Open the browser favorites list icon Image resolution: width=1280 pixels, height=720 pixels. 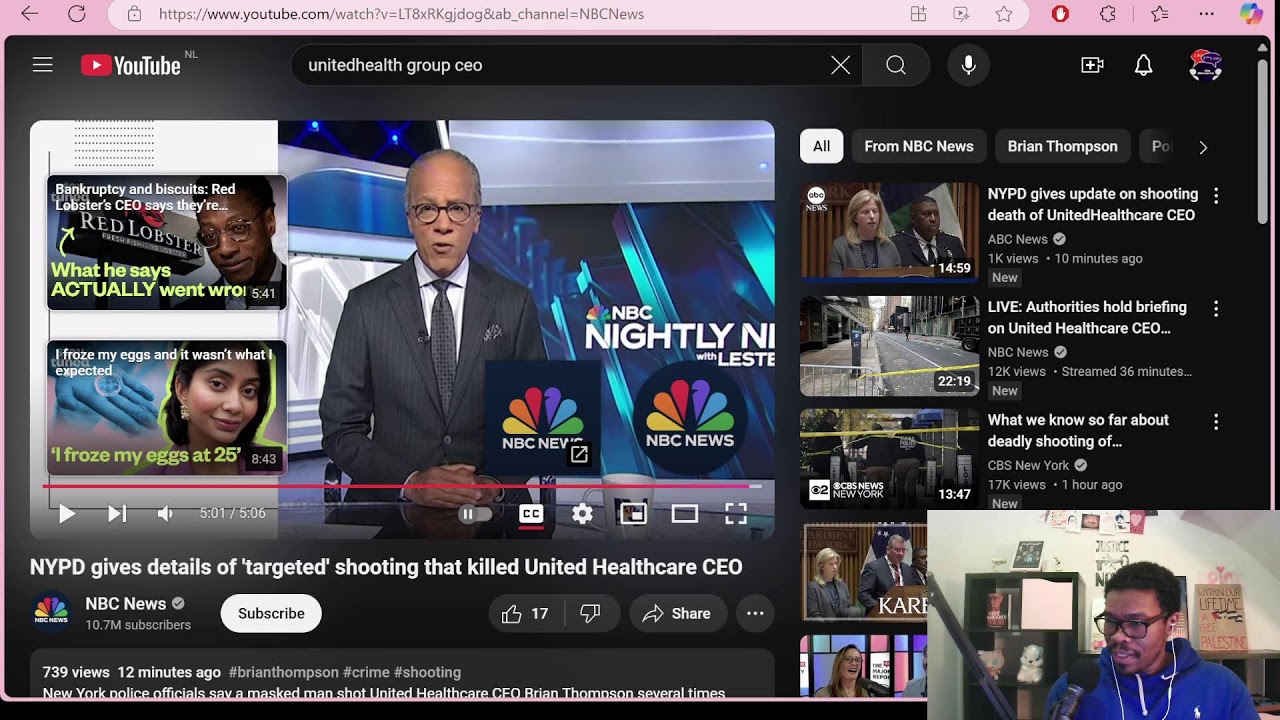point(1159,14)
